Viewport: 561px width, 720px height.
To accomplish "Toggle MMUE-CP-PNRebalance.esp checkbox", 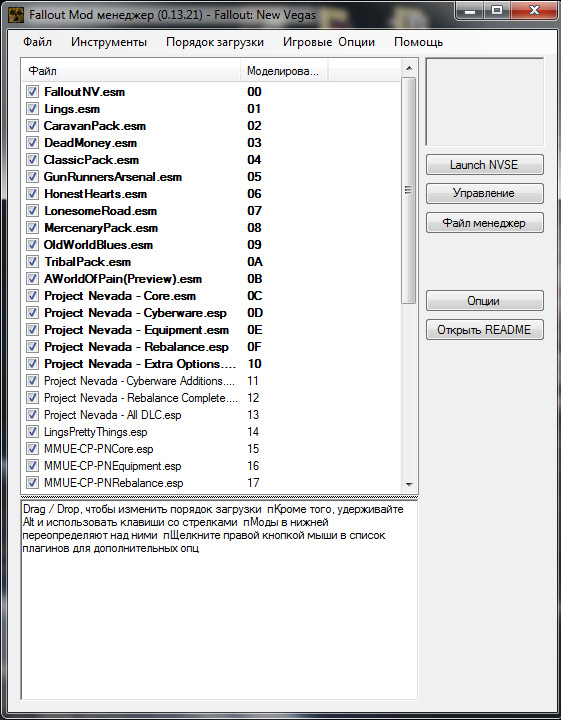I will [x=32, y=483].
